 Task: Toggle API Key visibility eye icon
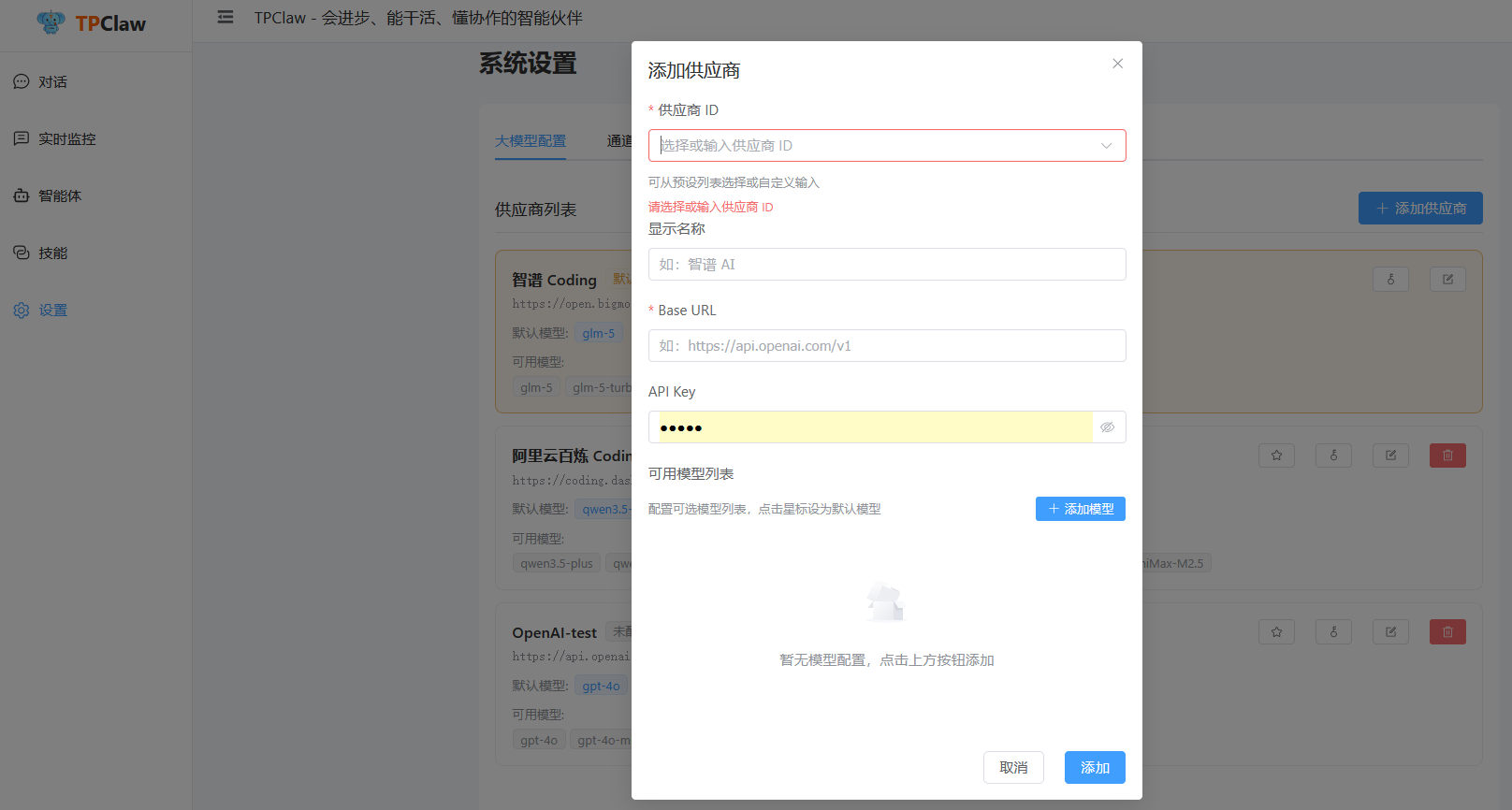1108,427
